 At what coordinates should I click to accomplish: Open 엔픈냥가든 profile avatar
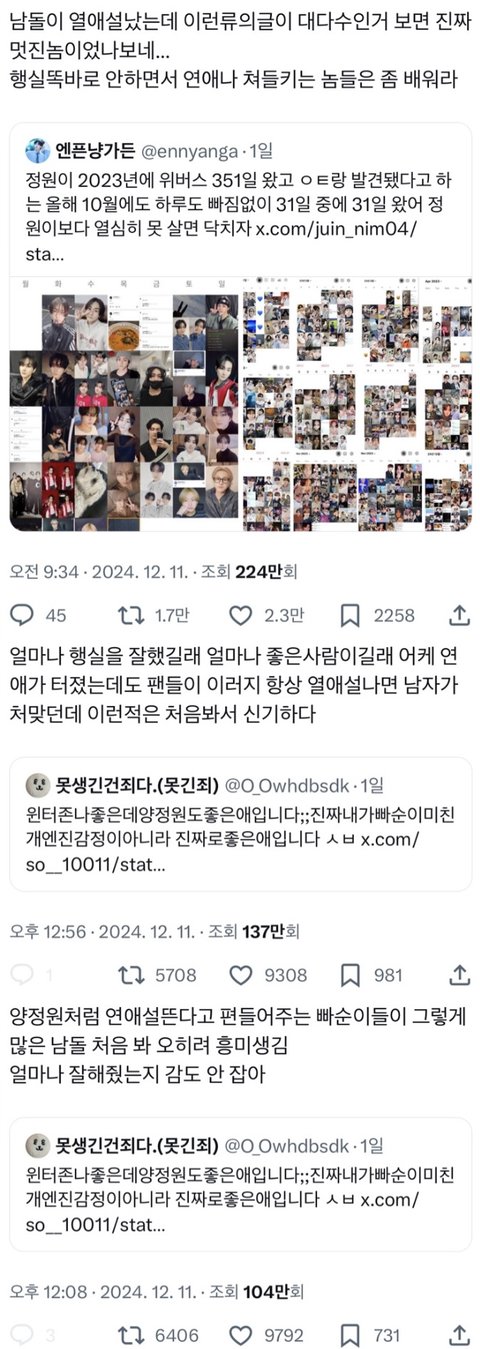37,151
